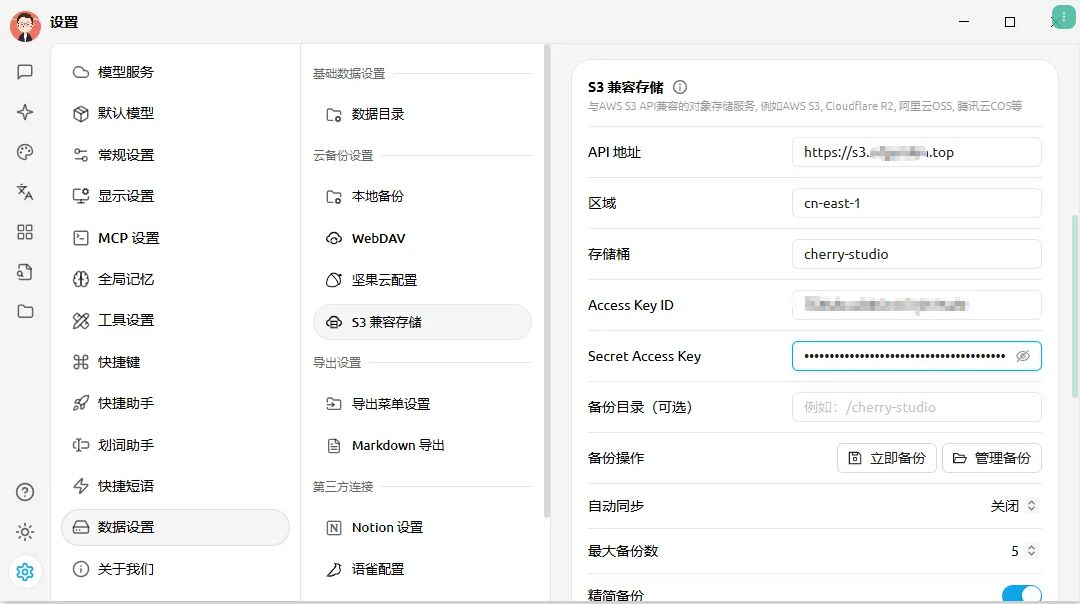Open the 最大备份数 dropdown
The width and height of the screenshot is (1080, 604).
[1023, 551]
